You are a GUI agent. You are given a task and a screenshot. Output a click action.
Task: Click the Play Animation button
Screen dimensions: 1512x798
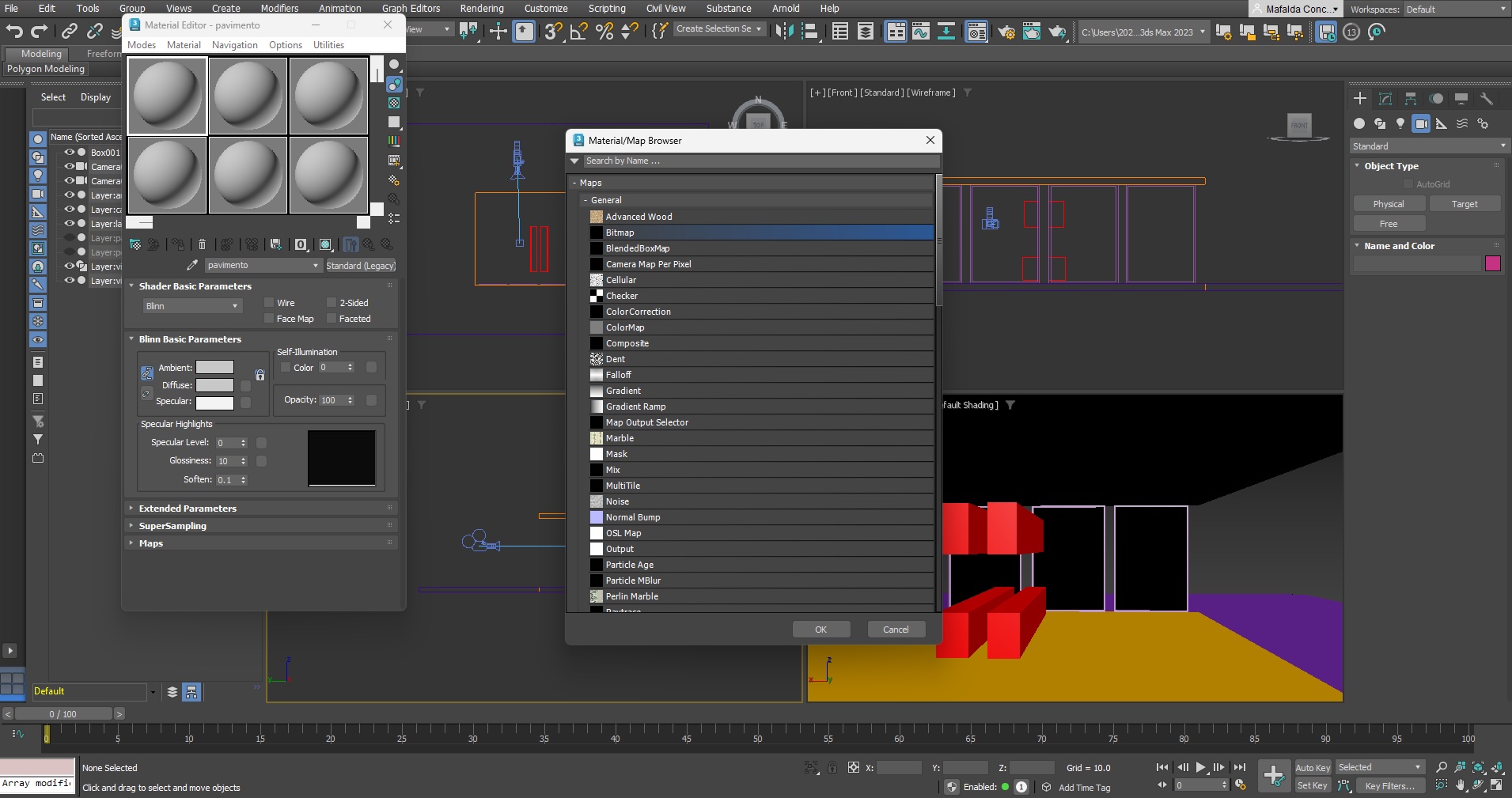[x=1200, y=767]
